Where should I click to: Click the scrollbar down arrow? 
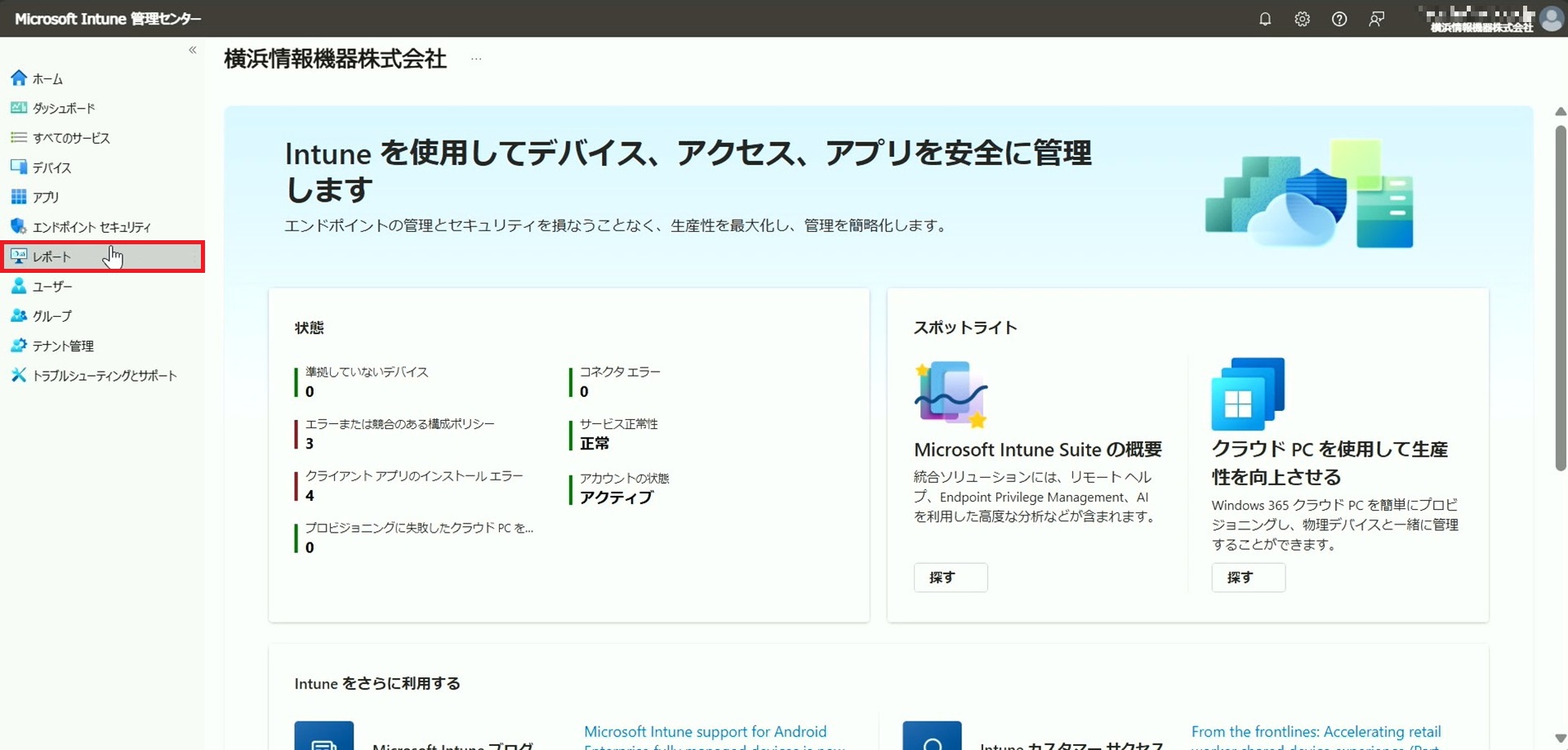click(x=1561, y=739)
